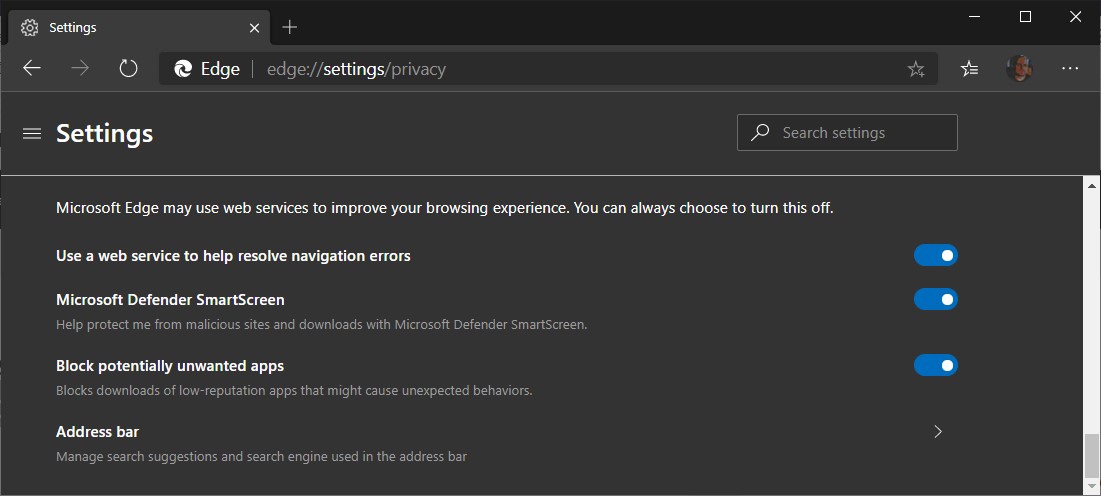
Task: Click 'Blocks downloads of low-reputation apps' description
Action: coord(294,391)
